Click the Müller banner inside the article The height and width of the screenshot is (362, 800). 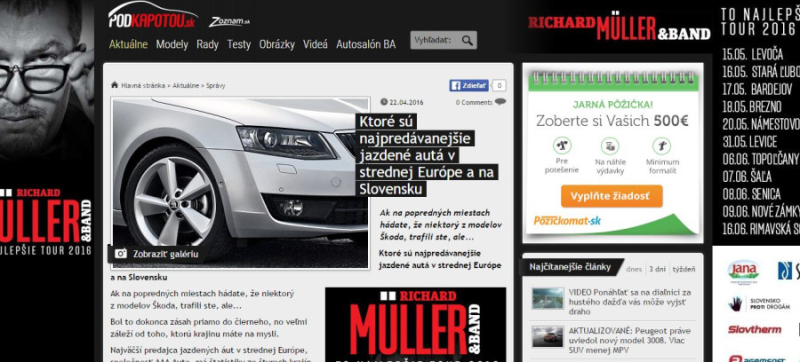[x=415, y=324]
